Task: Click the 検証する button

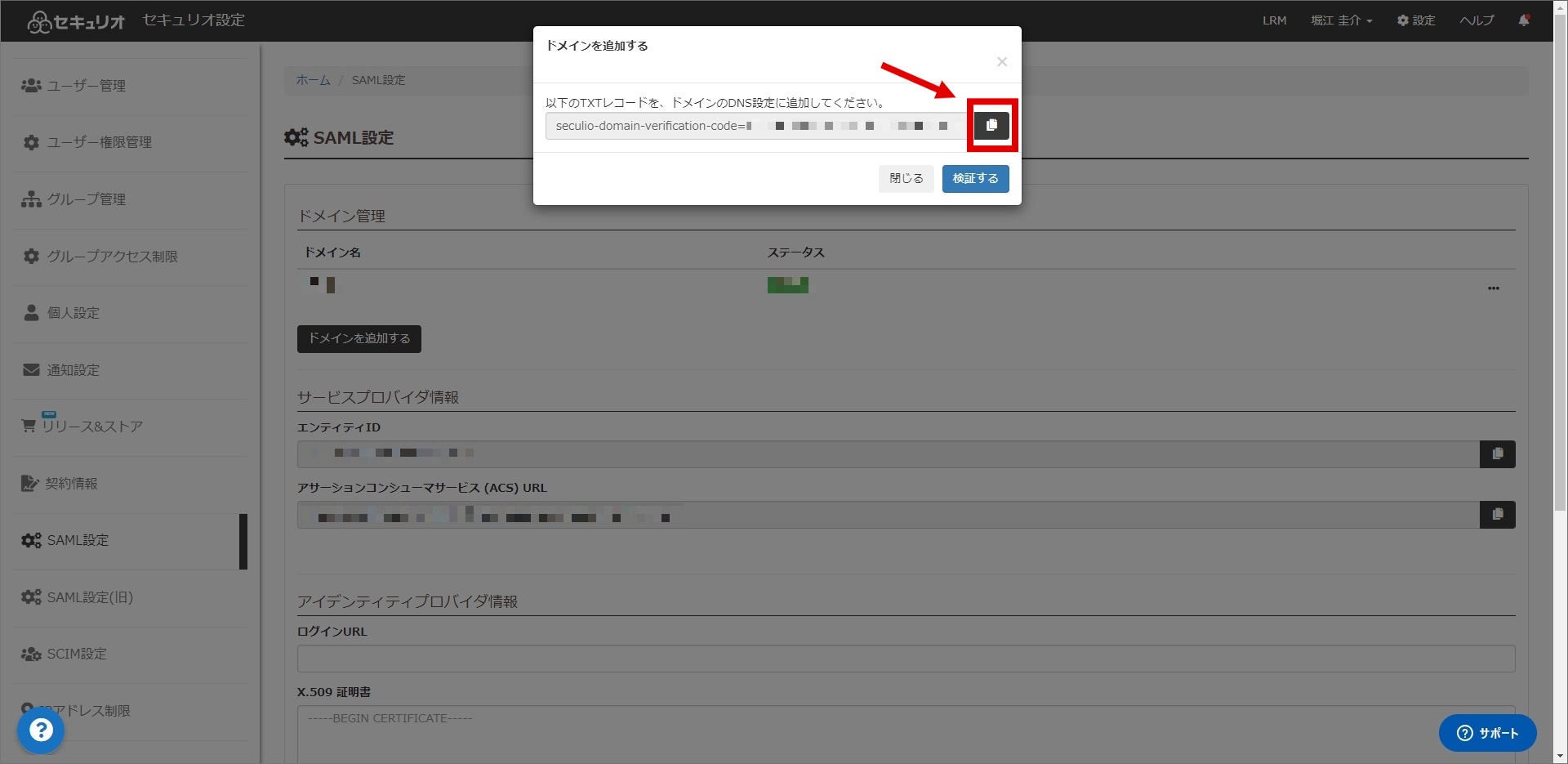Action: [x=975, y=179]
